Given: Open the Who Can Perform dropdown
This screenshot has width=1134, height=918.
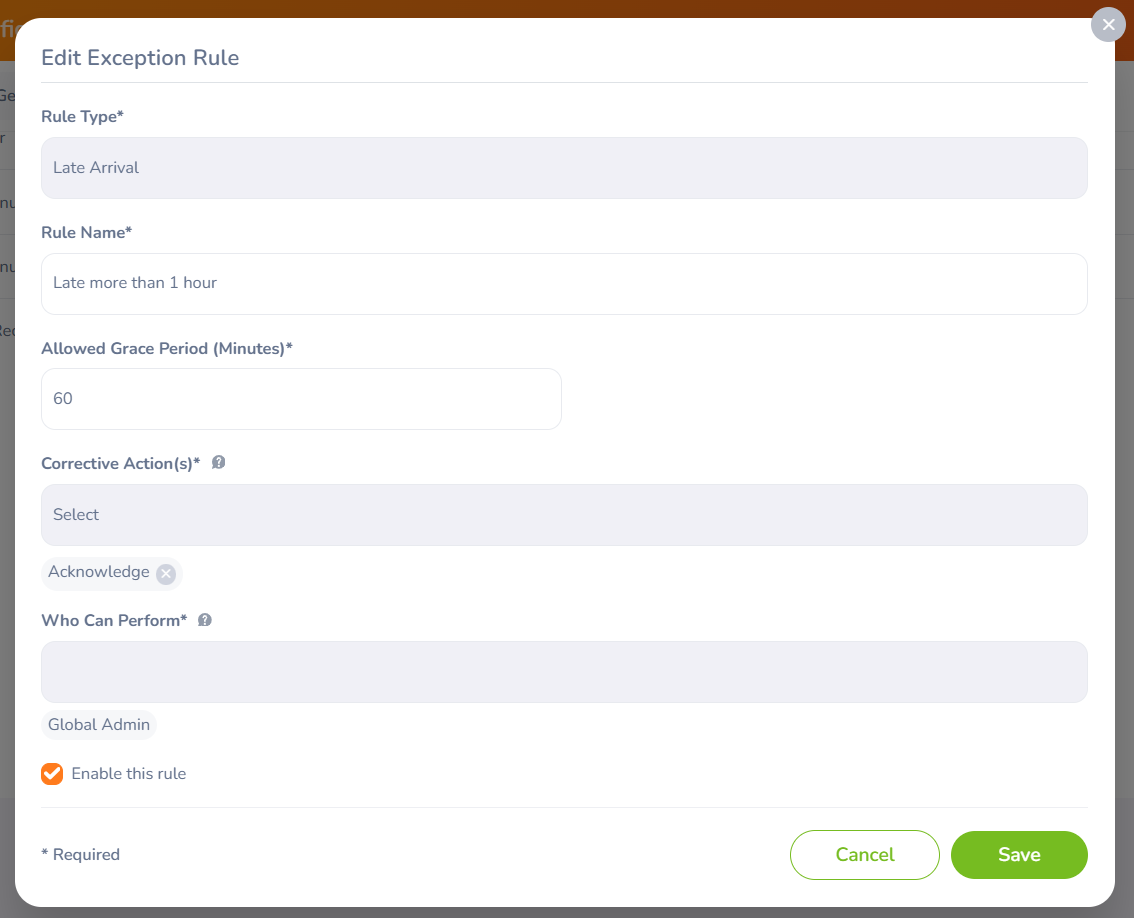Looking at the screenshot, I should coord(564,672).
